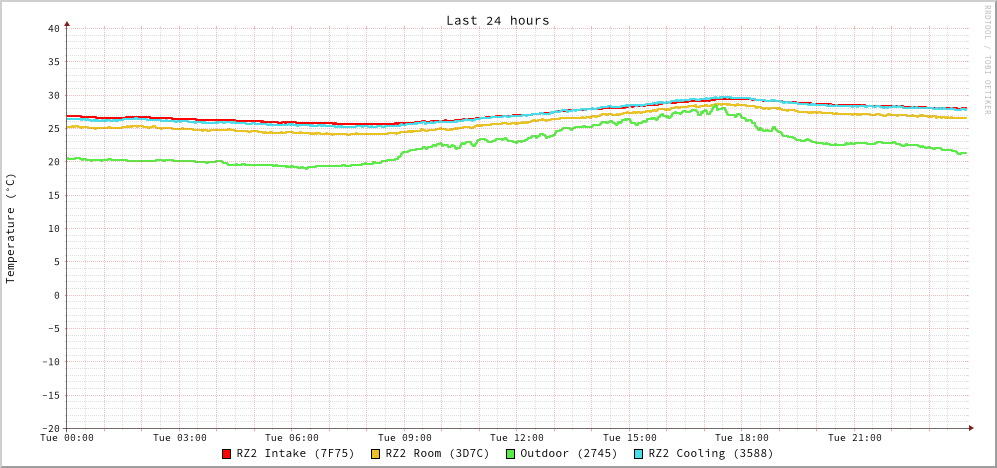Screen dimensions: 997x468
Task: Click the RRDTOOL / TOBI OETIKER watermark
Action: [x=987, y=60]
